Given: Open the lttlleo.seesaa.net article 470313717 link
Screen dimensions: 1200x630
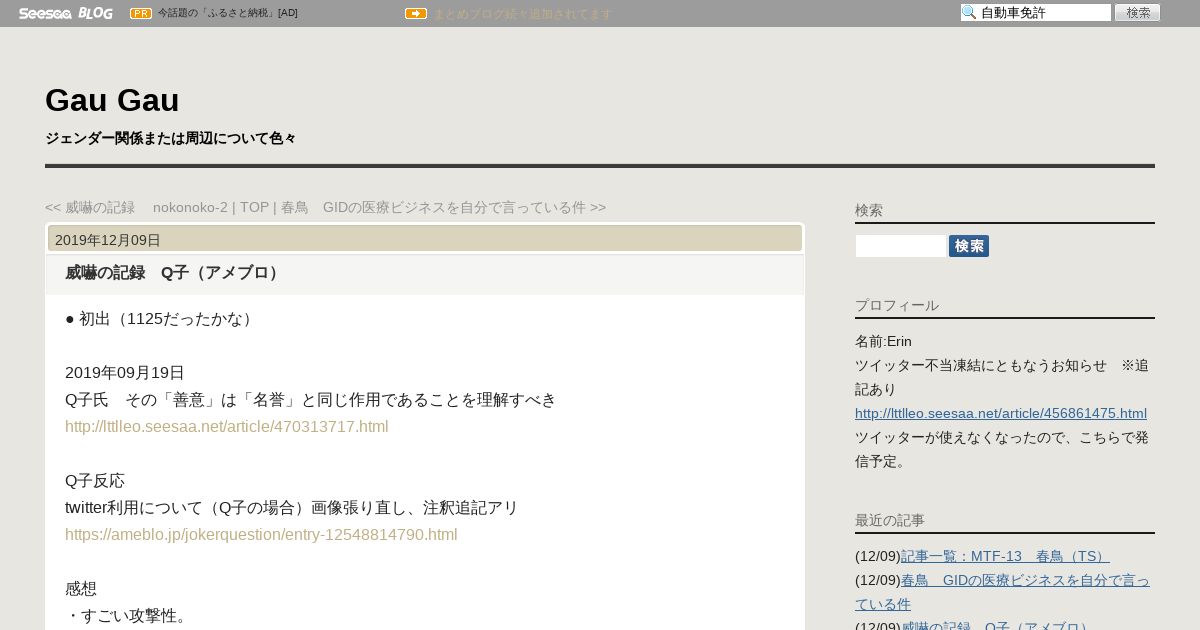Looking at the screenshot, I should tap(227, 427).
